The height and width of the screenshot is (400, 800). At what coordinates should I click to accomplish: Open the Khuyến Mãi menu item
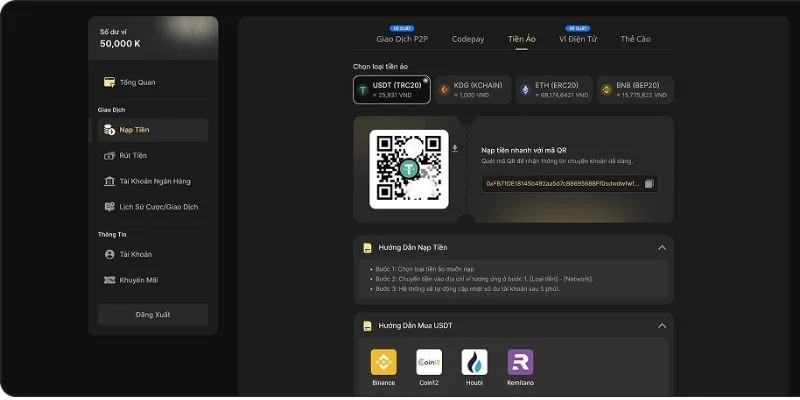(153, 280)
